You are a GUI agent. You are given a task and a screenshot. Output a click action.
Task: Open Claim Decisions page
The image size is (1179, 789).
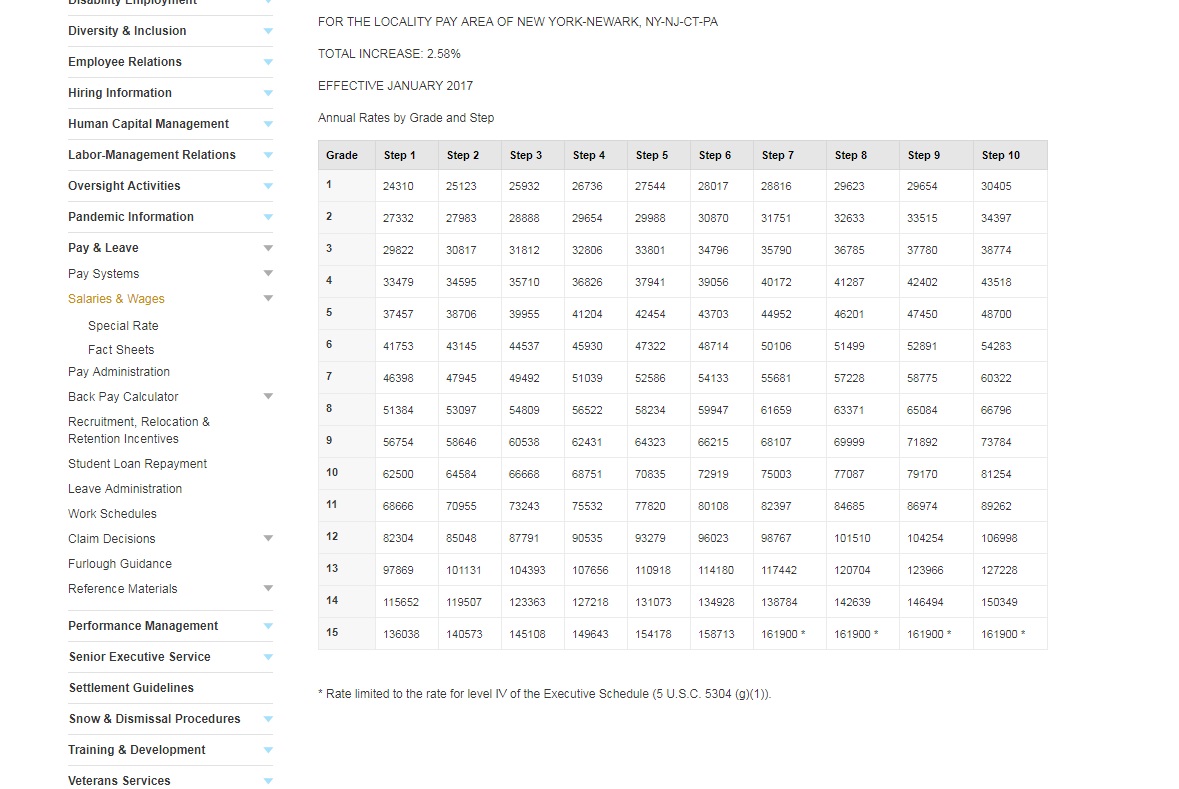pyautogui.click(x=111, y=539)
